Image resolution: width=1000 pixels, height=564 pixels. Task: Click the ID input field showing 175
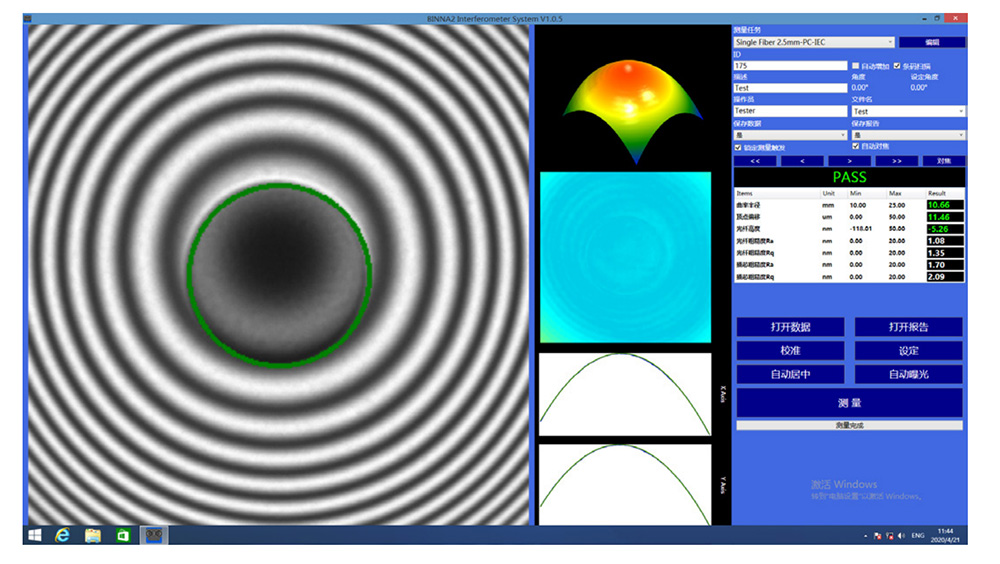(x=790, y=66)
